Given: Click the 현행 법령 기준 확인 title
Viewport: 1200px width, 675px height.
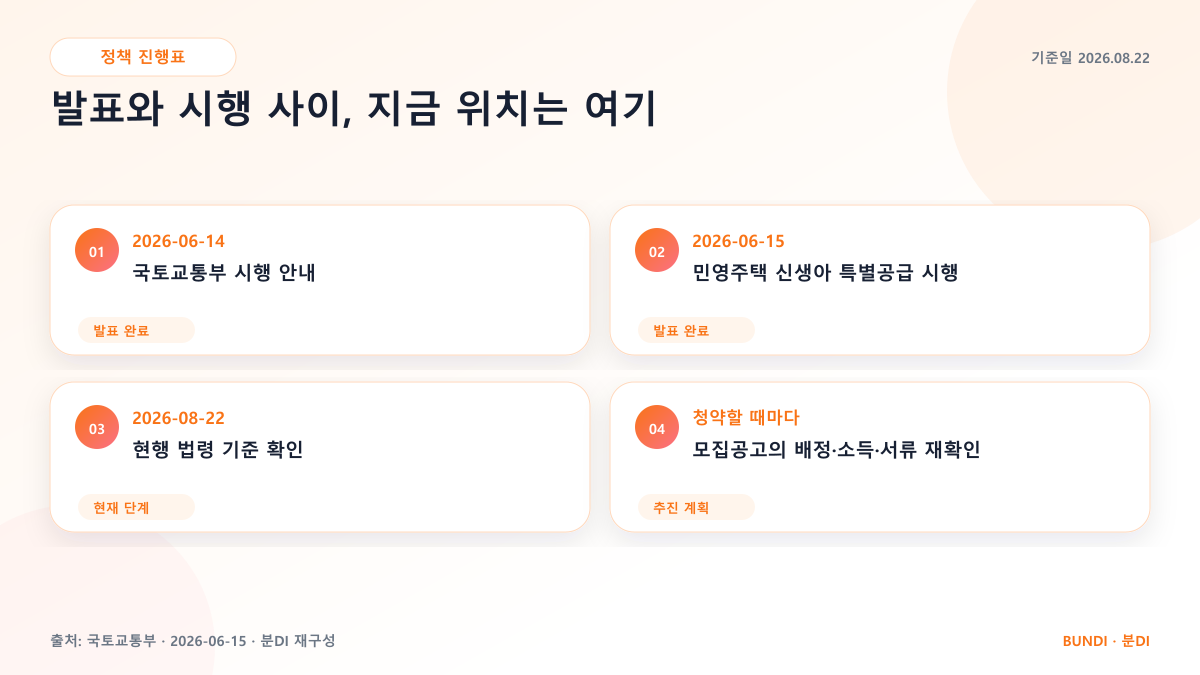Looking at the screenshot, I should 218,449.
